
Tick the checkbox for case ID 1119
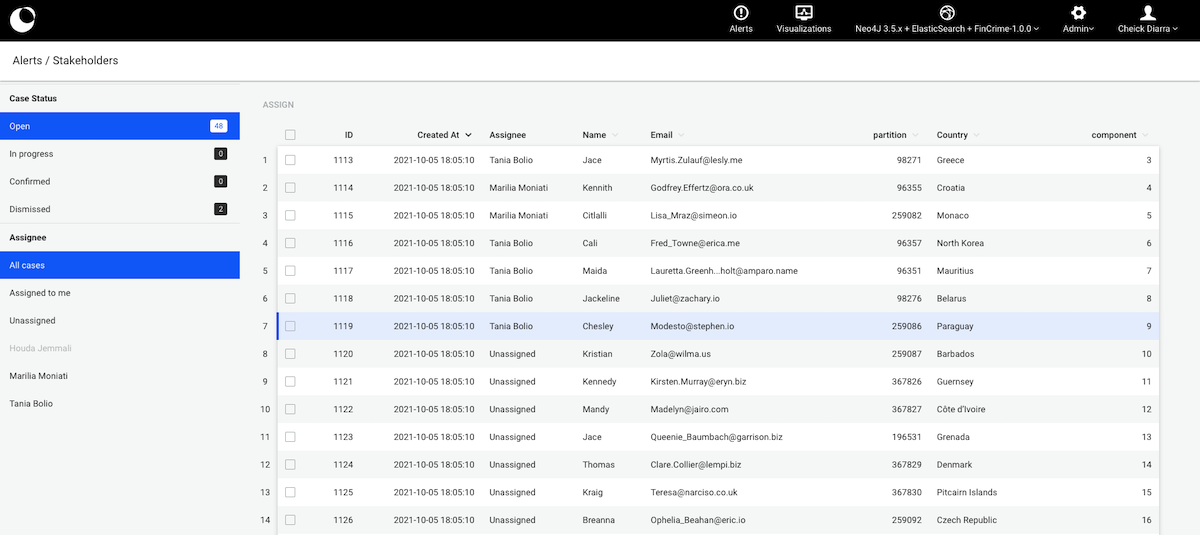tap(290, 326)
